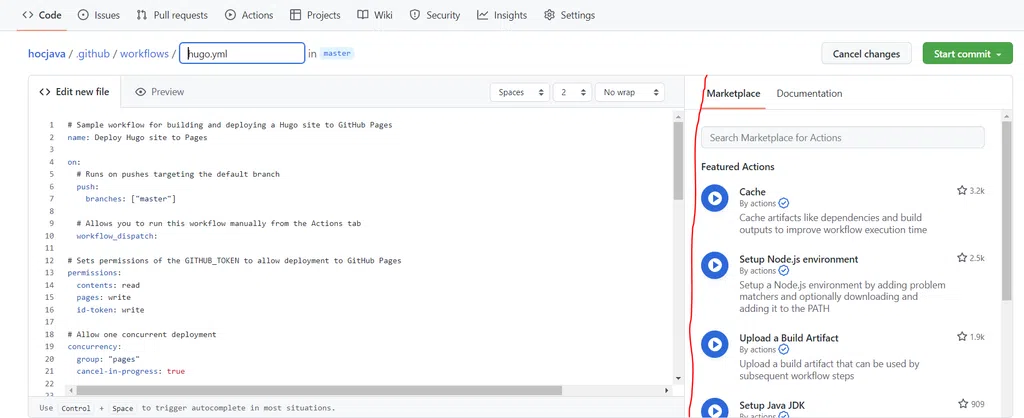Click the Issues circle-dot icon
The image size is (1024, 418).
click(83, 15)
